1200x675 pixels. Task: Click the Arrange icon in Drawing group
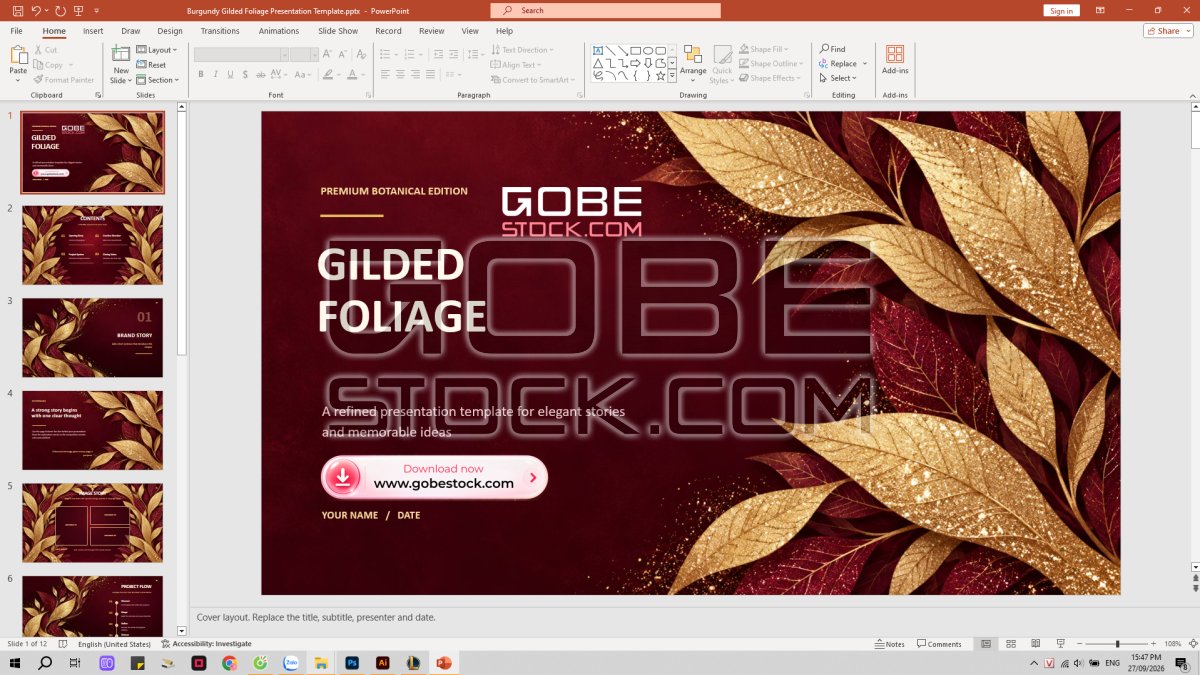click(x=693, y=55)
